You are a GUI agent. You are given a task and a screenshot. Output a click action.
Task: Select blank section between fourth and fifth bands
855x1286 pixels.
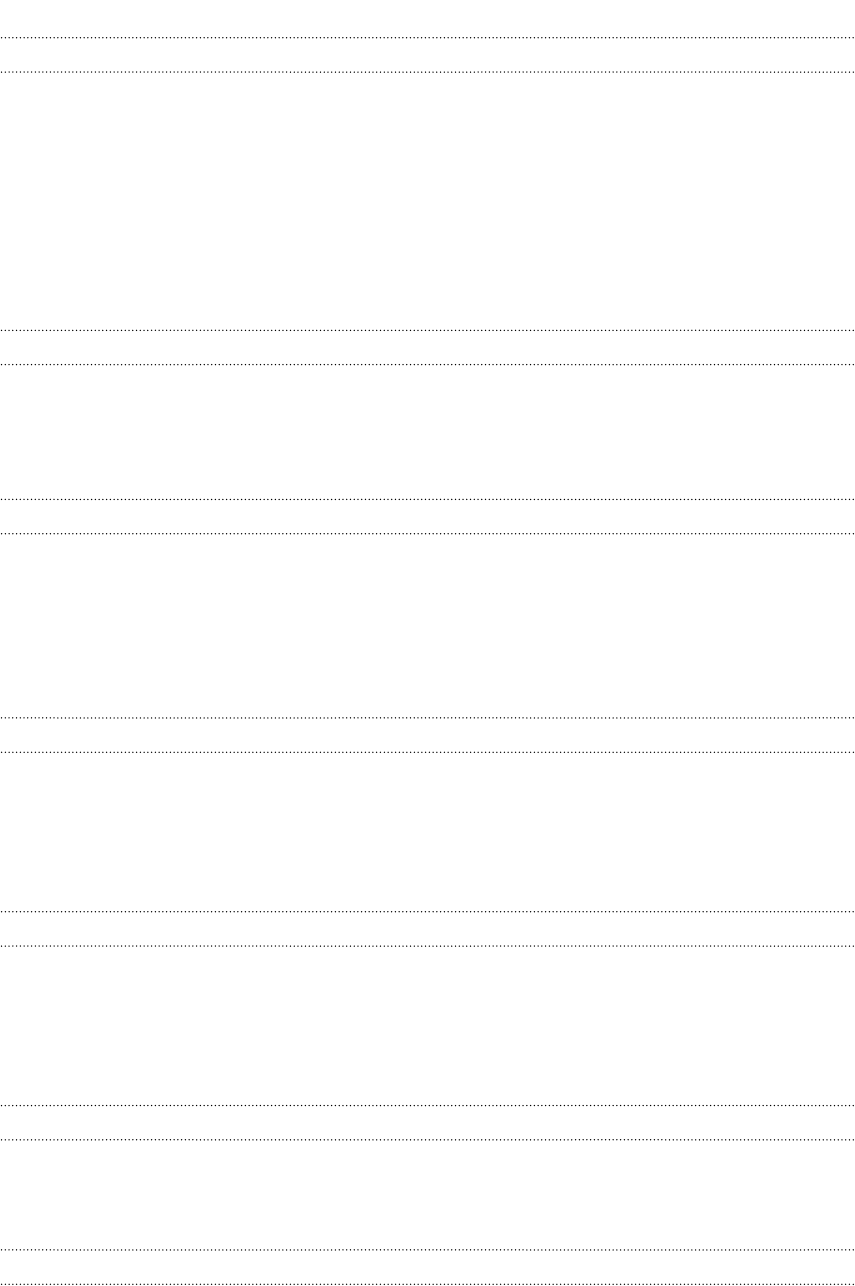click(x=427, y=832)
